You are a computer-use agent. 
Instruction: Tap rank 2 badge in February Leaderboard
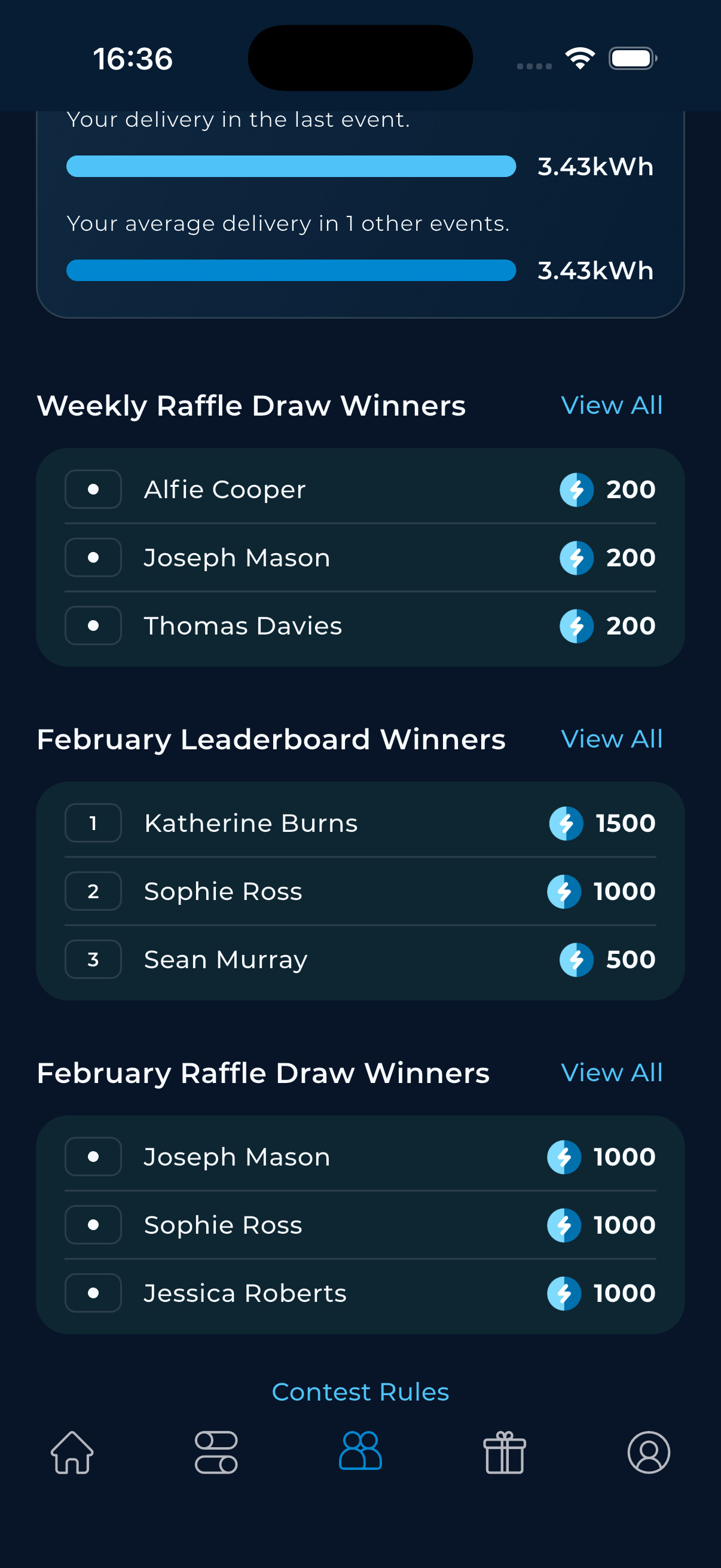pyautogui.click(x=93, y=892)
